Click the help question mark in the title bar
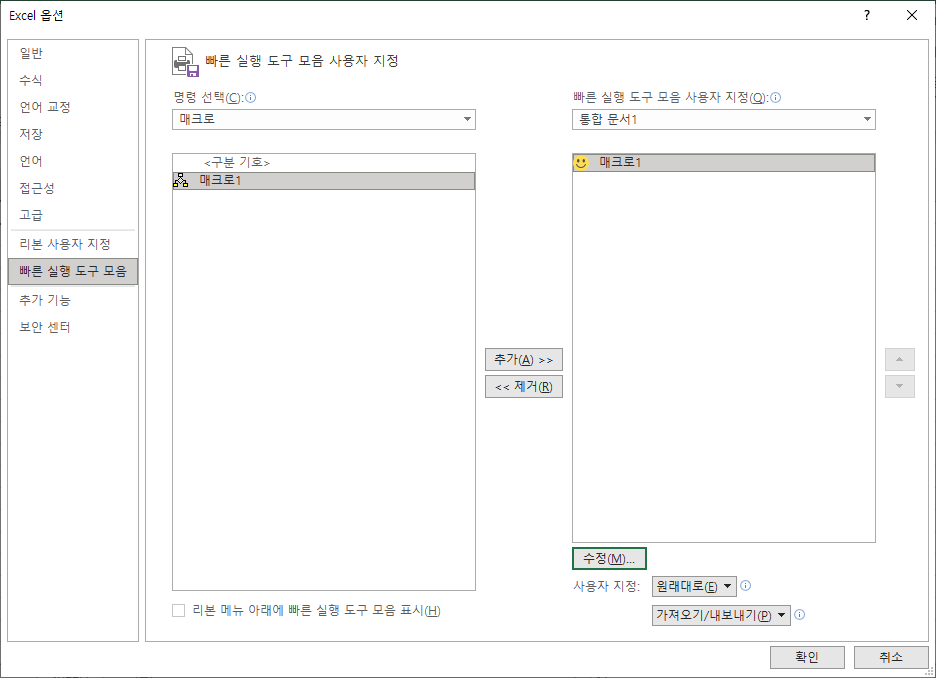 tap(866, 15)
